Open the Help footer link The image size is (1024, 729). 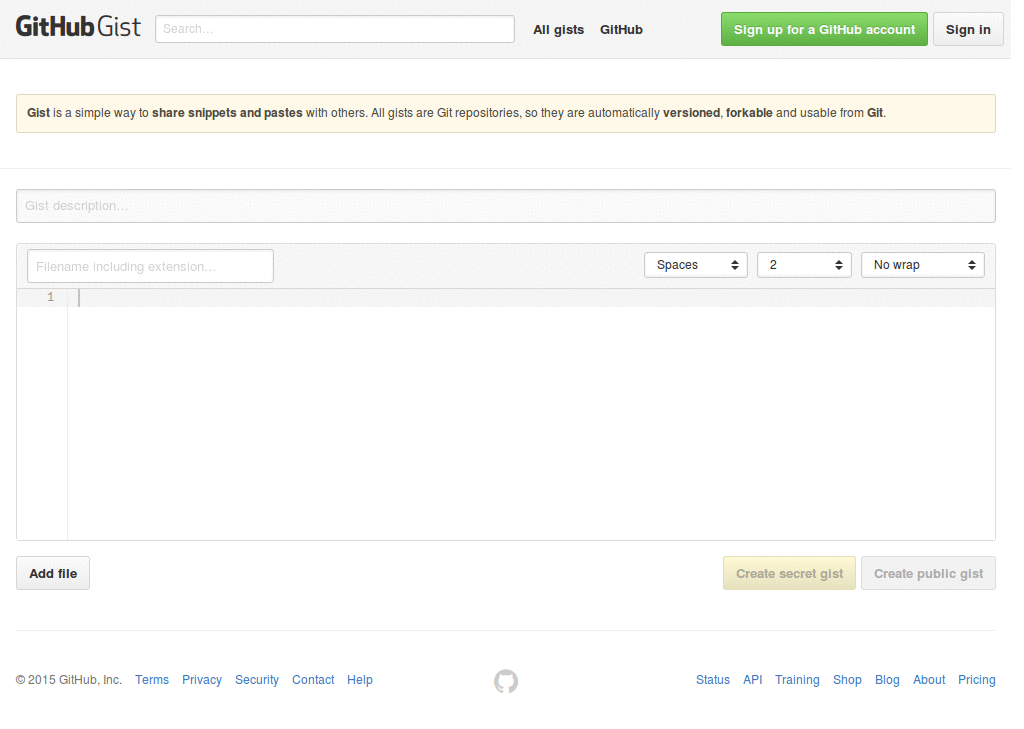[360, 679]
